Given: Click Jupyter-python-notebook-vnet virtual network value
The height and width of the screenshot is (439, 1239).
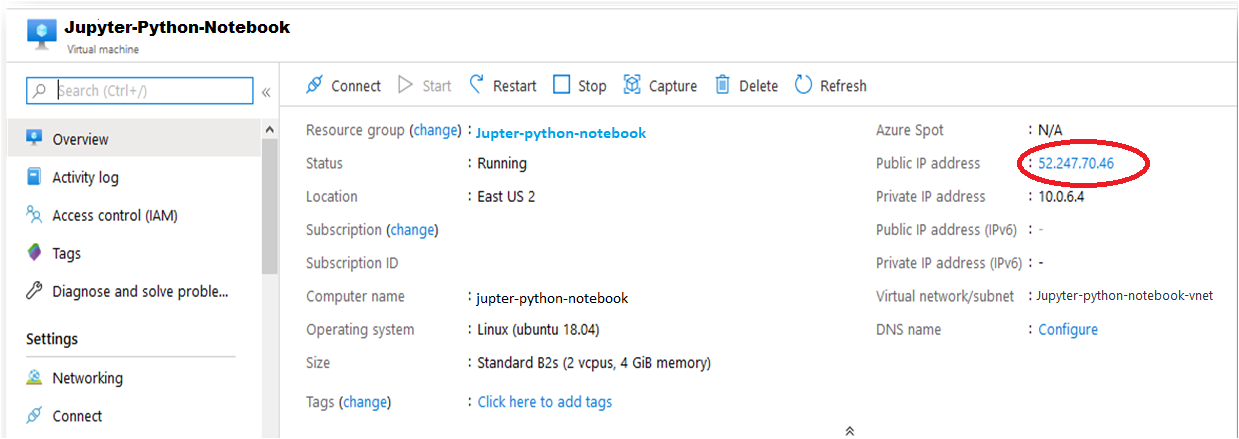Looking at the screenshot, I should coord(1125,296).
